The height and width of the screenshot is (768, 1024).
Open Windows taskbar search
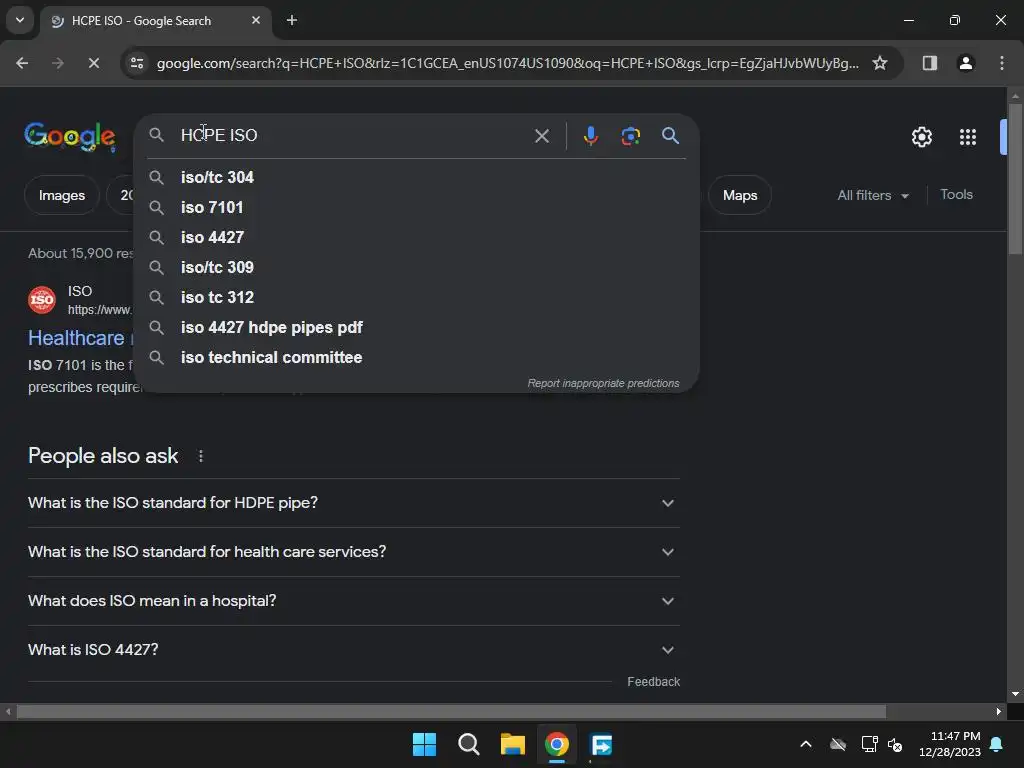(x=469, y=744)
